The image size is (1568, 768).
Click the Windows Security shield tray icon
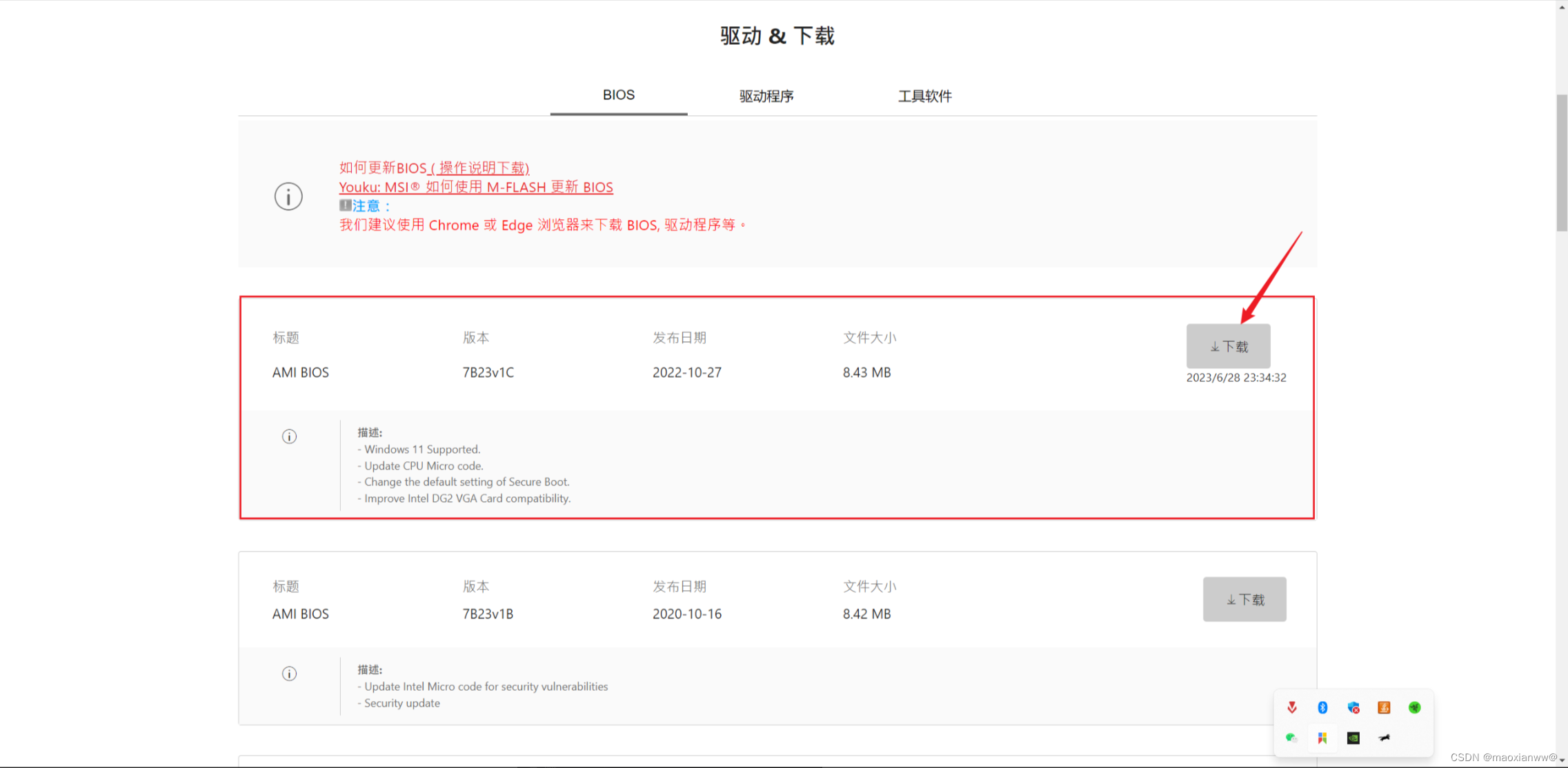pos(1353,707)
